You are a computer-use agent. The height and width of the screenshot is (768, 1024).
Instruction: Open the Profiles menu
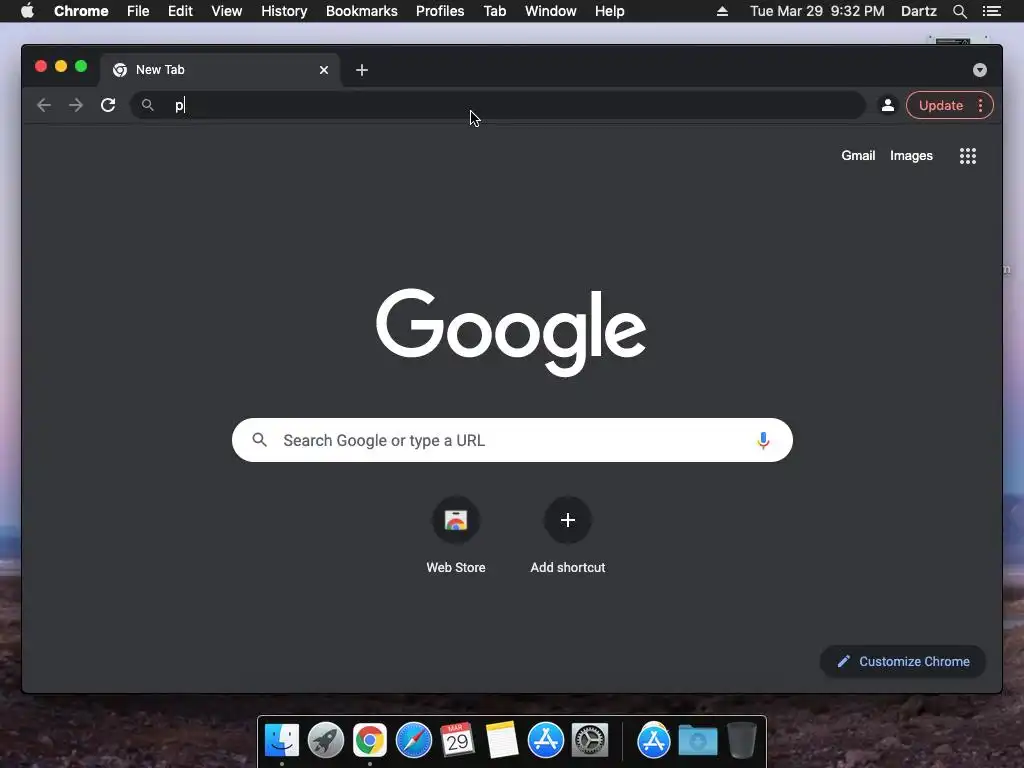(x=440, y=11)
